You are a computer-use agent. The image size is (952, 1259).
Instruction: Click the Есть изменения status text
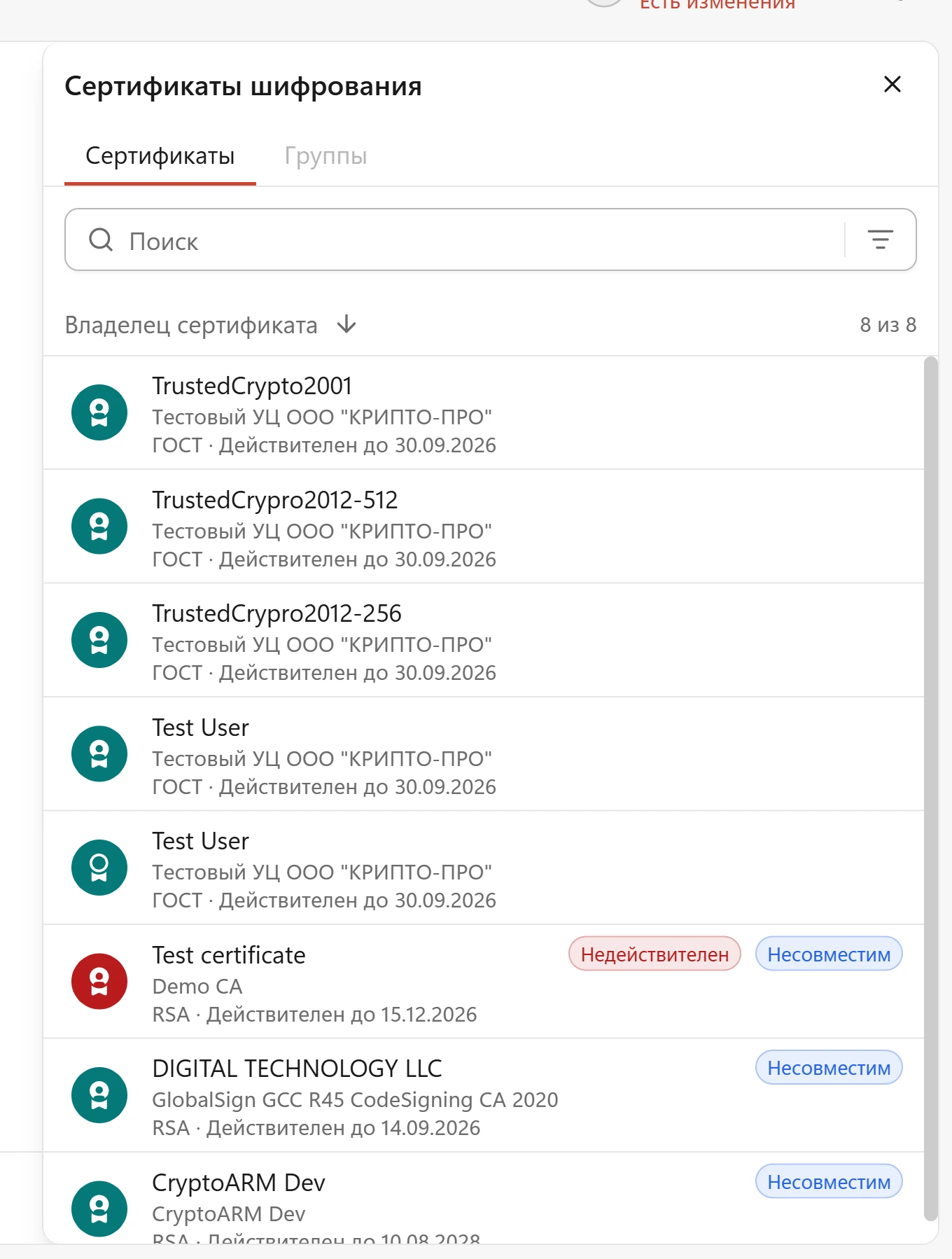(x=717, y=4)
